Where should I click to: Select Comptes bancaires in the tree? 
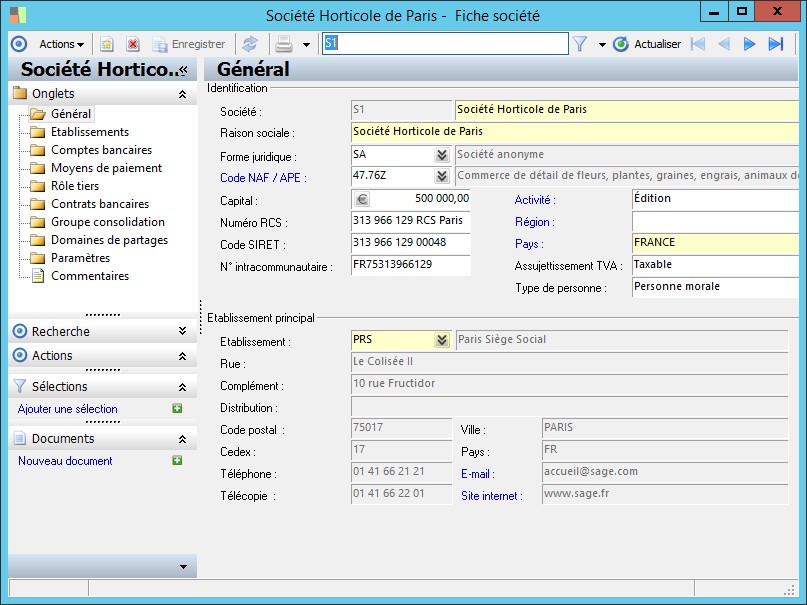101,150
